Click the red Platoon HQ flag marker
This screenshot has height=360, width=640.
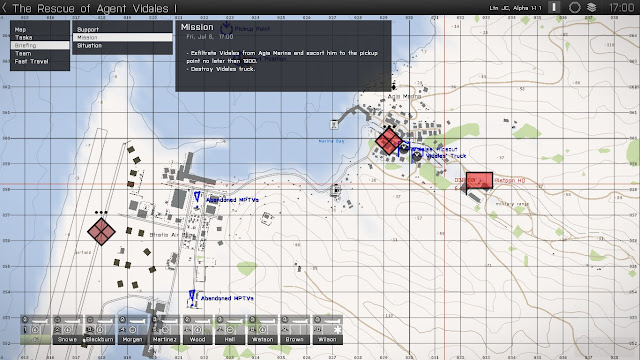click(x=479, y=181)
